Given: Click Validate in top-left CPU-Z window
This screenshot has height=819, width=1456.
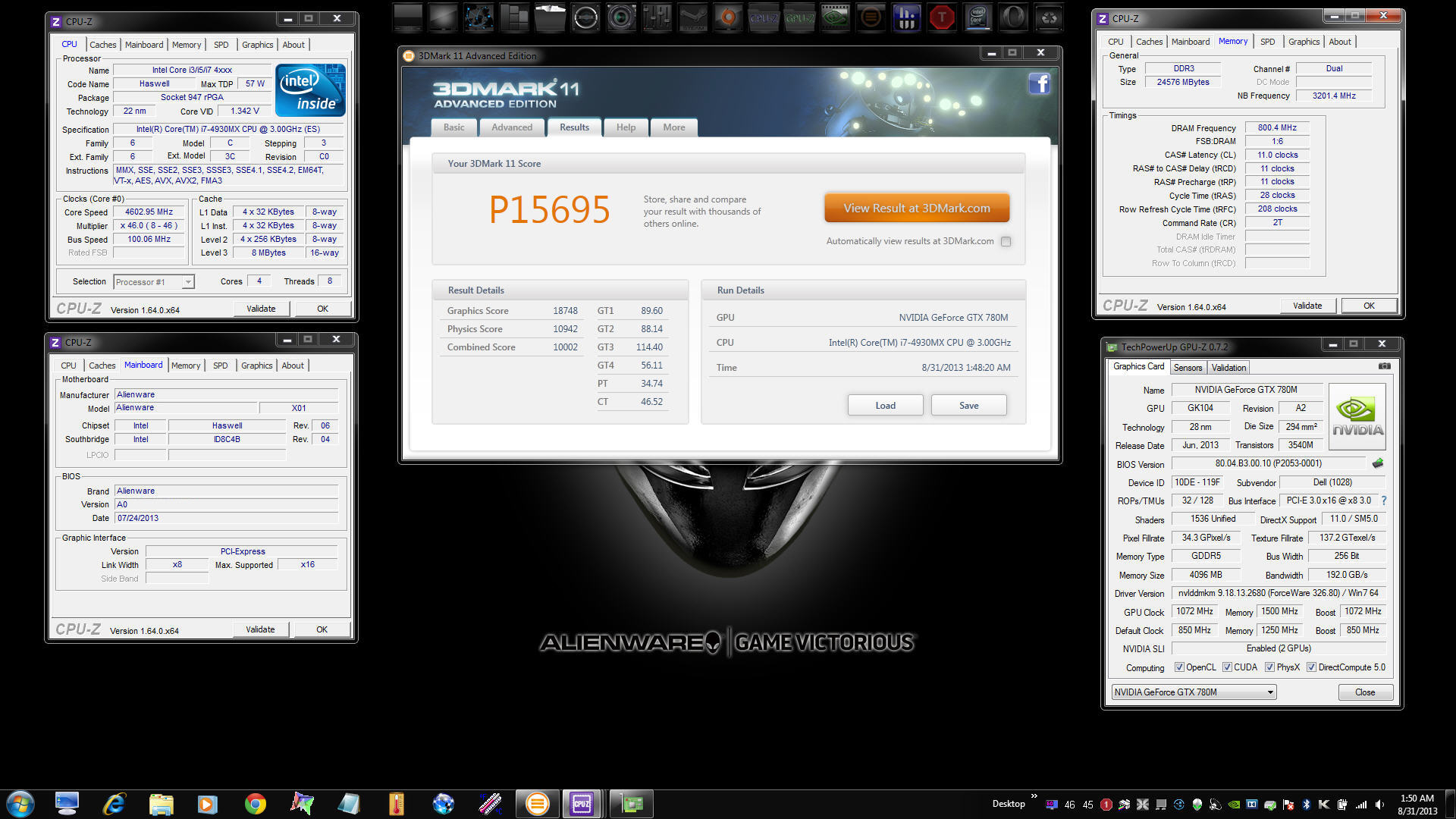Looking at the screenshot, I should pos(261,309).
